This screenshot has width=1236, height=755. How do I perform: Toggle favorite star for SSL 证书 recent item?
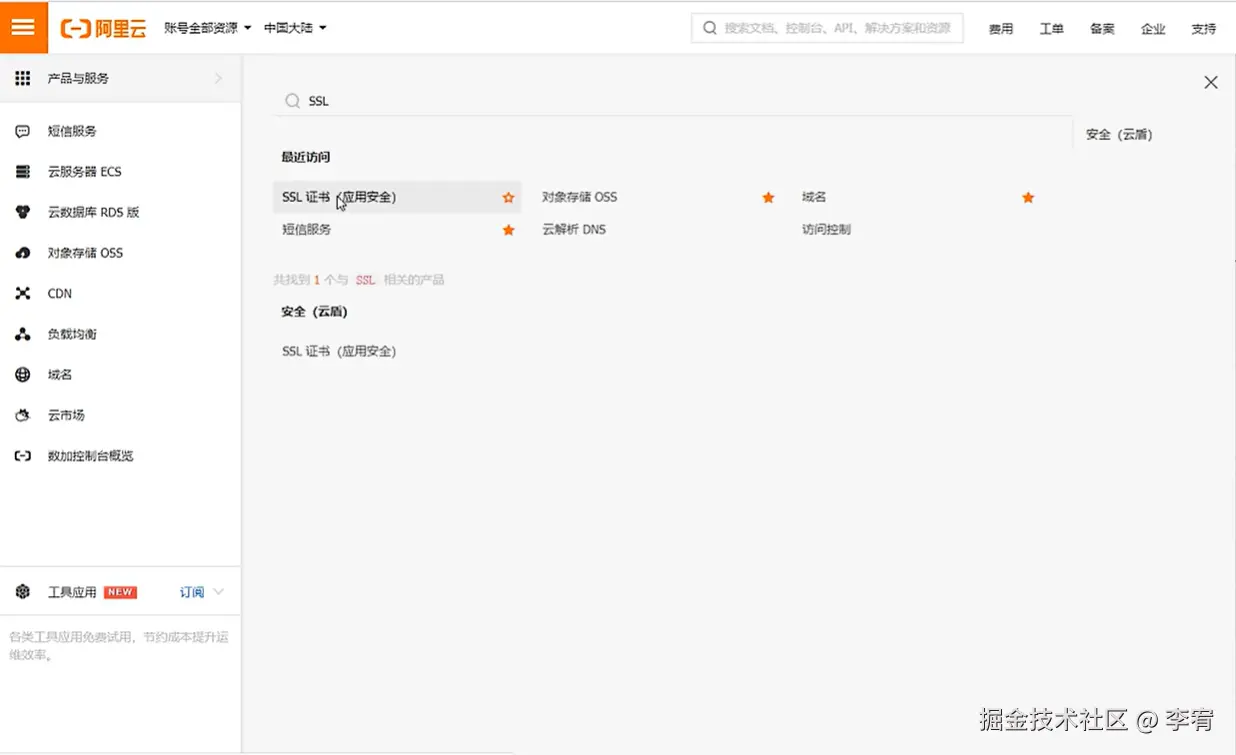[508, 198]
